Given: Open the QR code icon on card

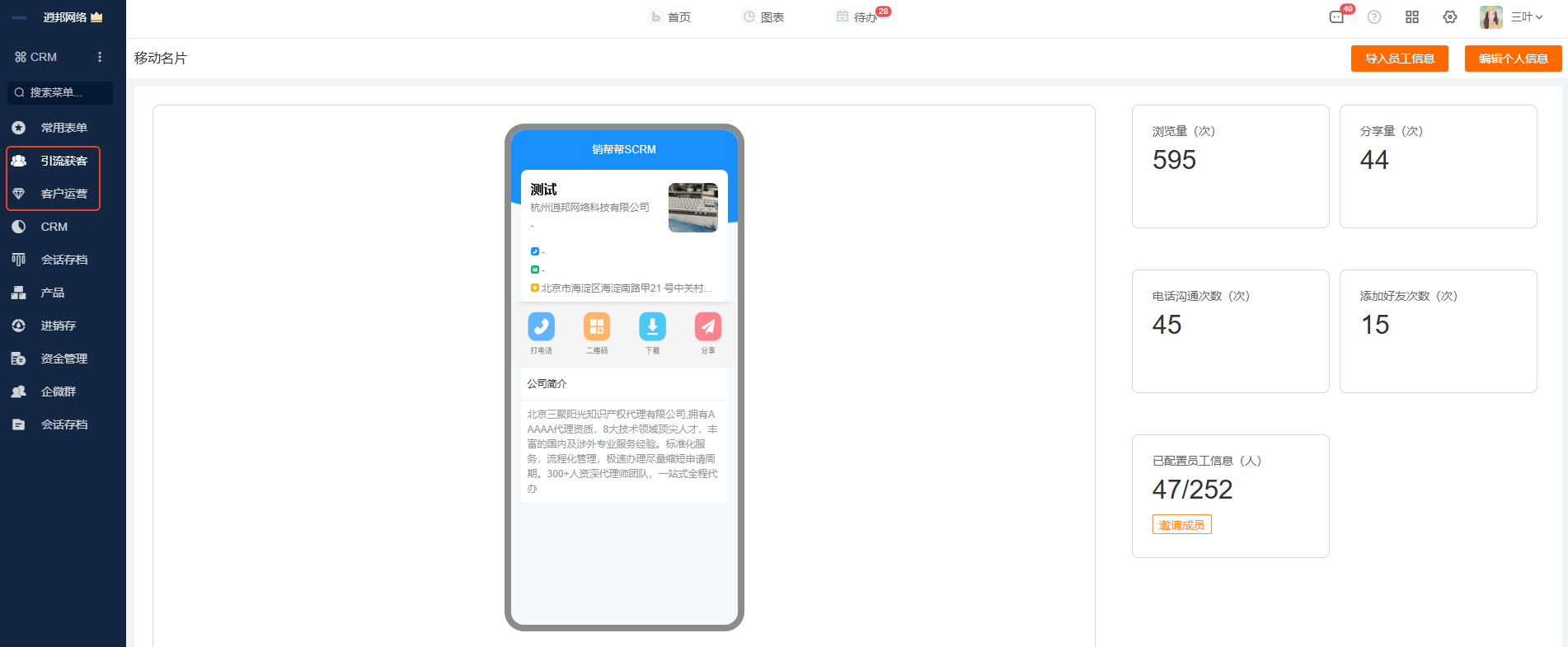Looking at the screenshot, I should pos(597,327).
